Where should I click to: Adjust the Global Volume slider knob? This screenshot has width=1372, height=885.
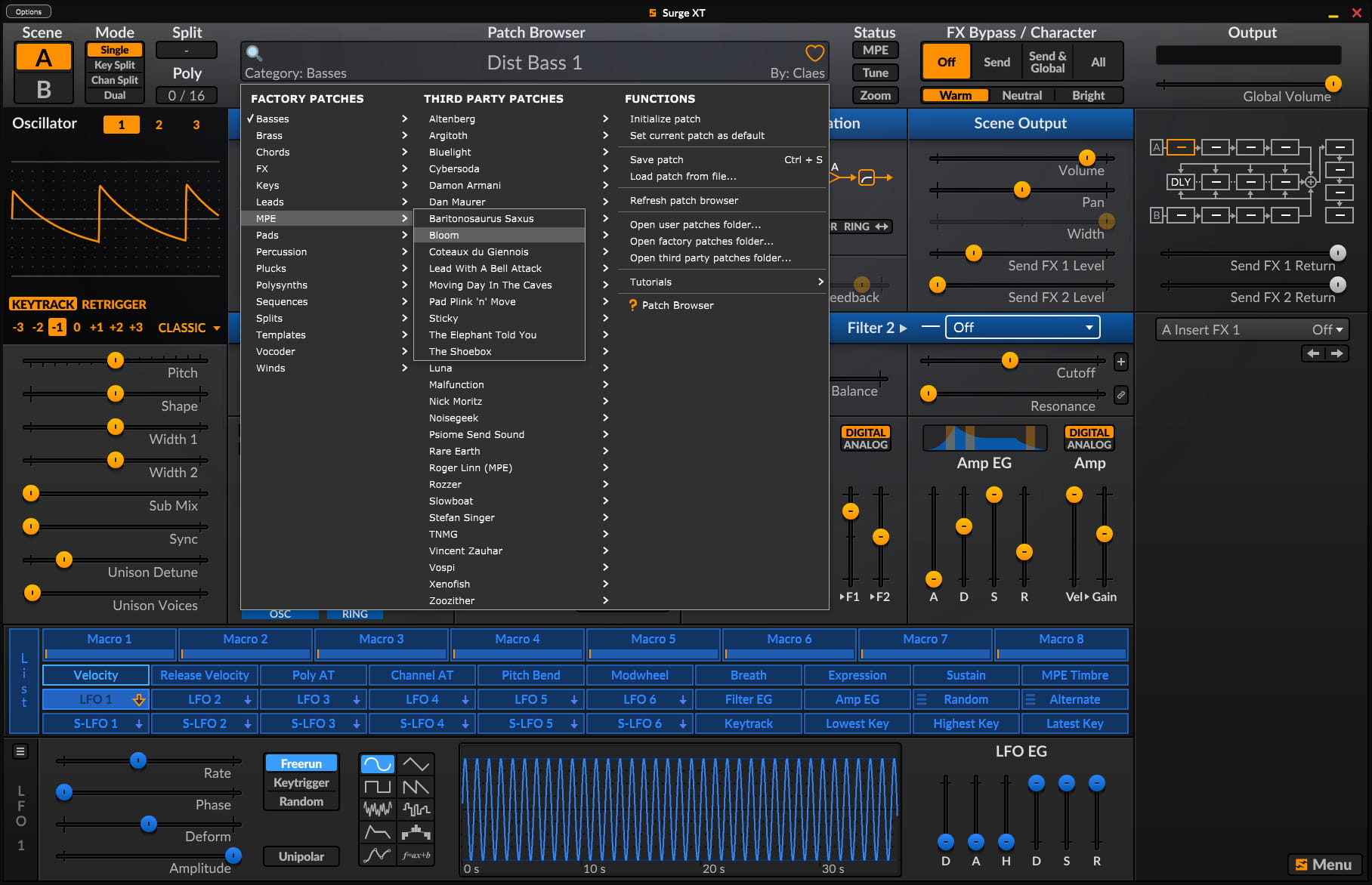point(1333,84)
